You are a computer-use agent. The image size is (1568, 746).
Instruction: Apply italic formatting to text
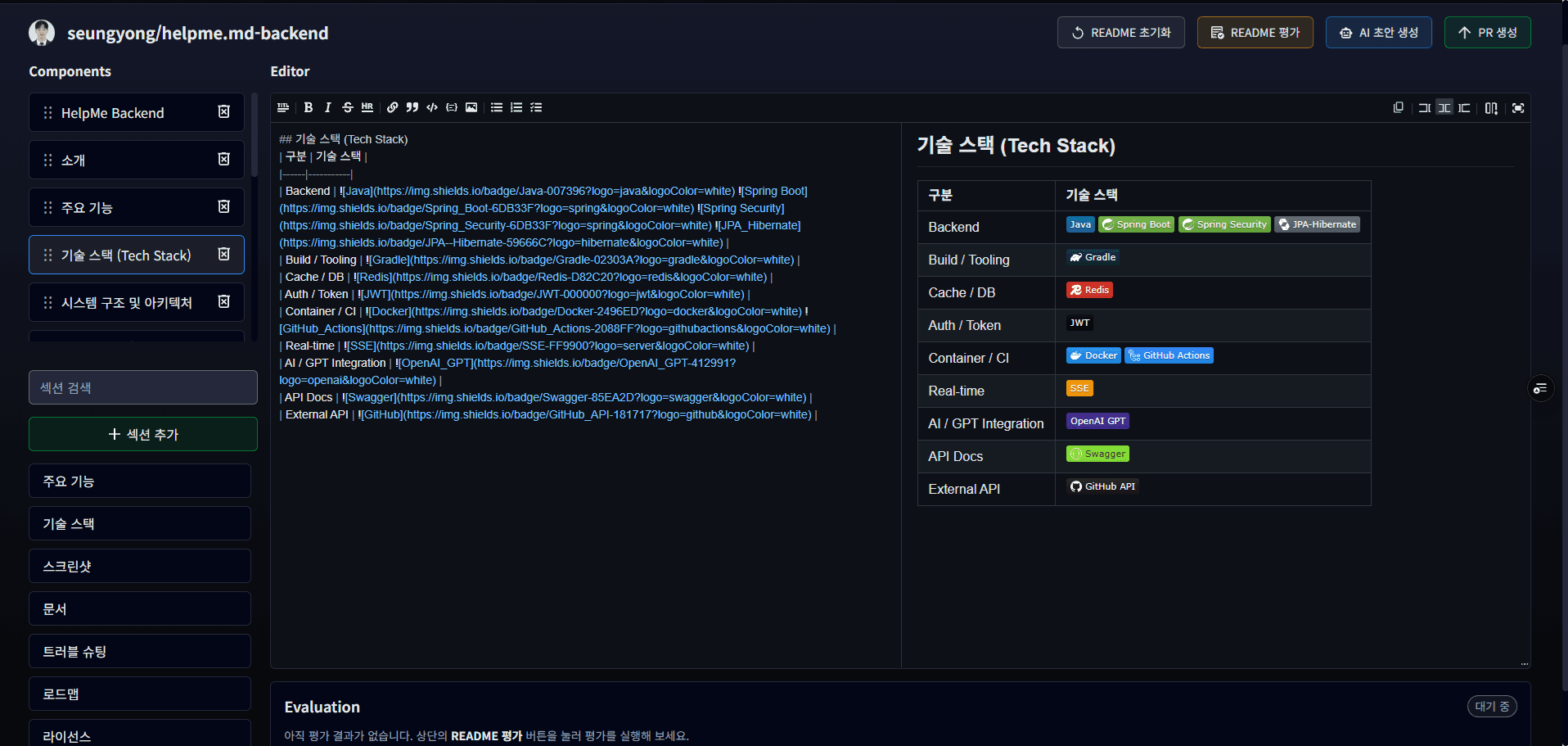pos(328,107)
